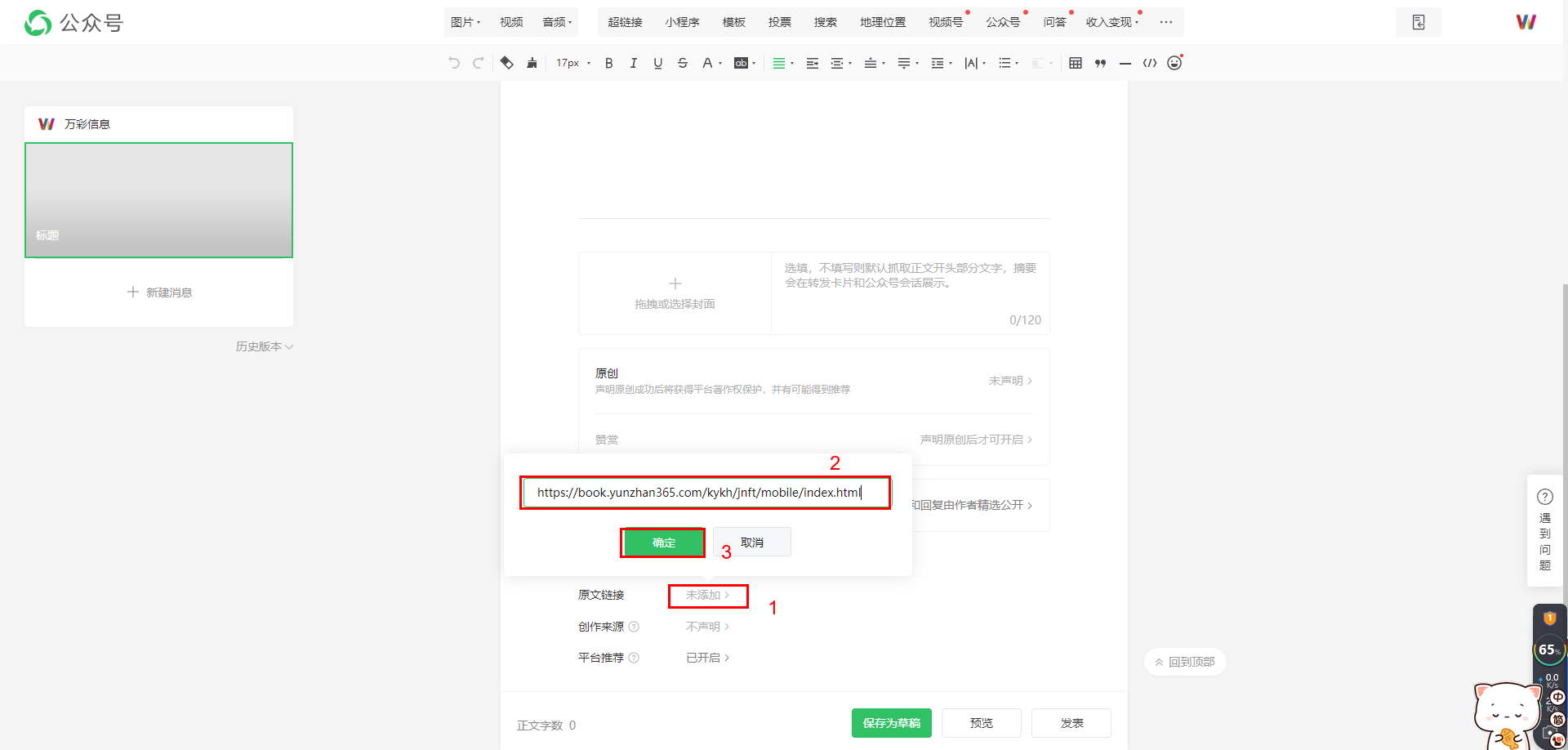
Task: Click 保存为草稿 button
Action: tap(891, 723)
